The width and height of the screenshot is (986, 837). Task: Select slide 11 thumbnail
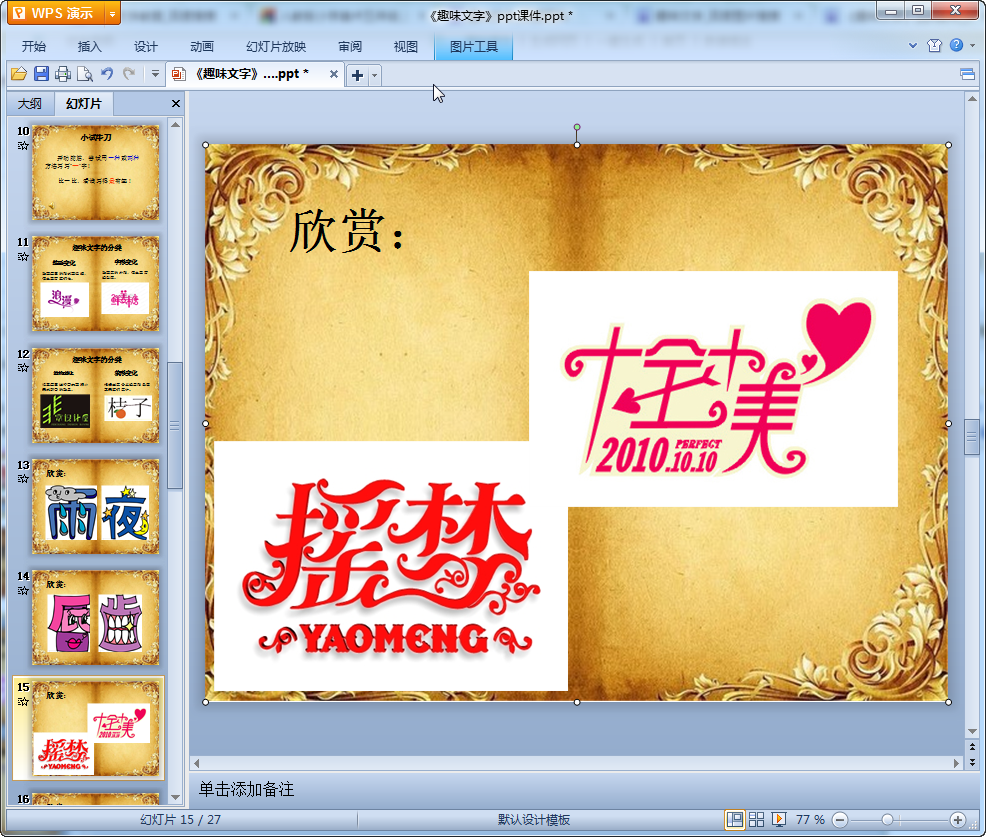click(x=96, y=284)
